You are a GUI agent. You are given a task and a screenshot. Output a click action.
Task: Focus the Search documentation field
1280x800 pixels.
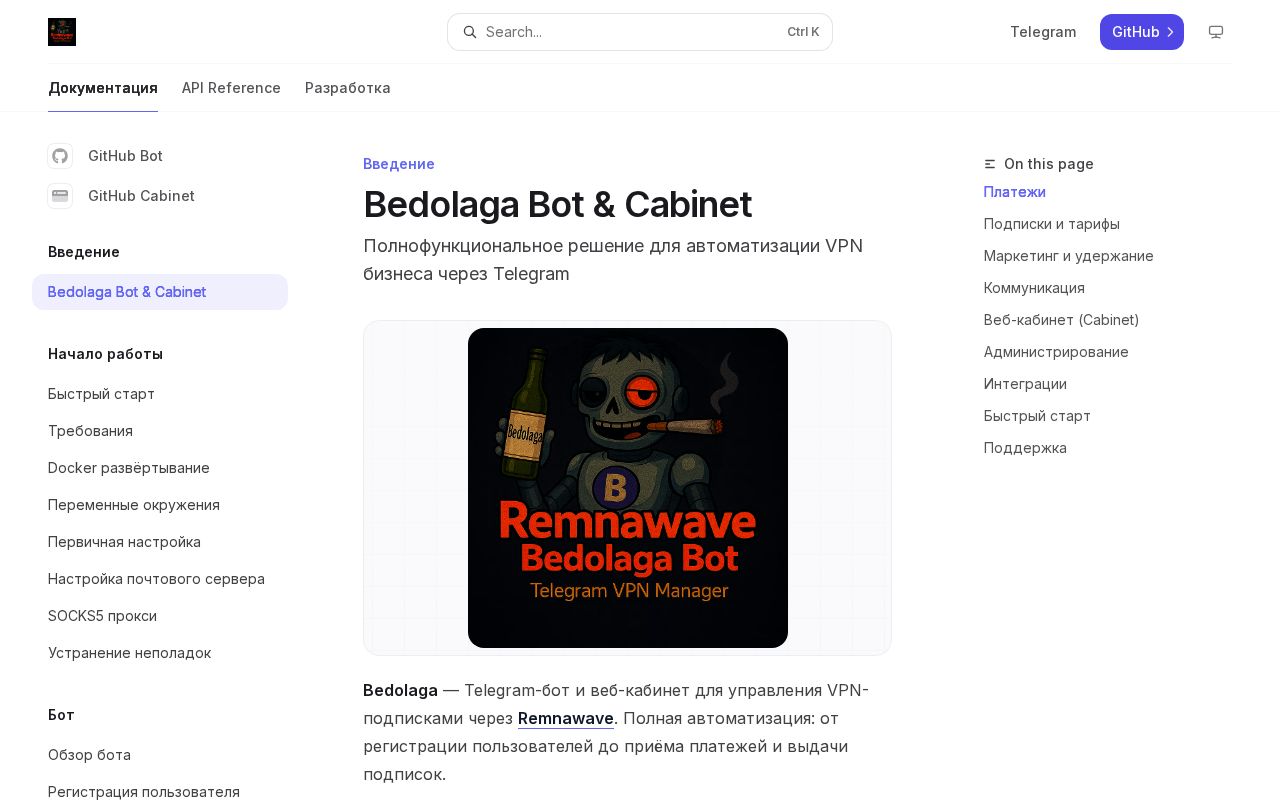coord(640,32)
